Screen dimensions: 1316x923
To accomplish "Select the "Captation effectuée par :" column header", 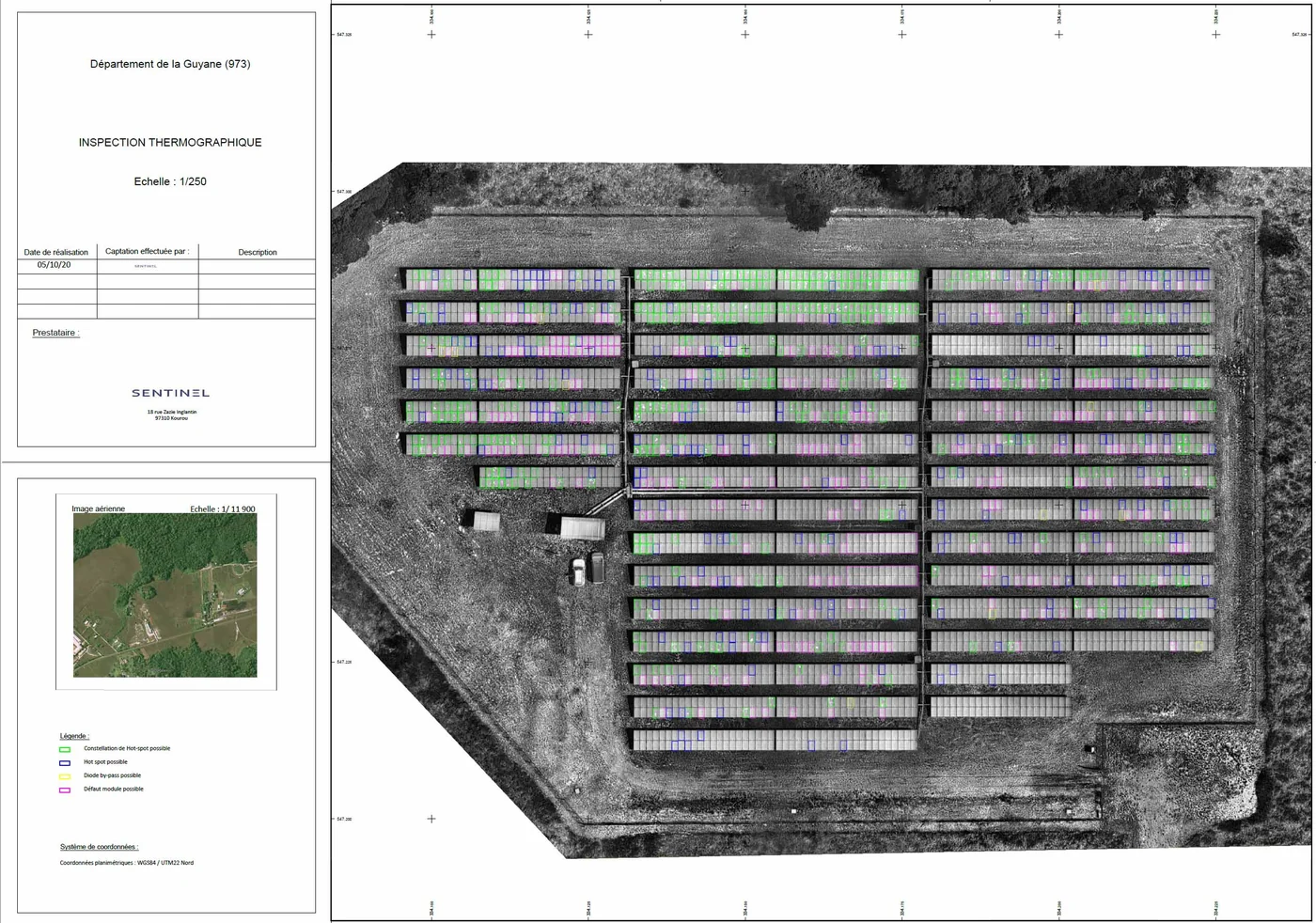I will 147,251.
